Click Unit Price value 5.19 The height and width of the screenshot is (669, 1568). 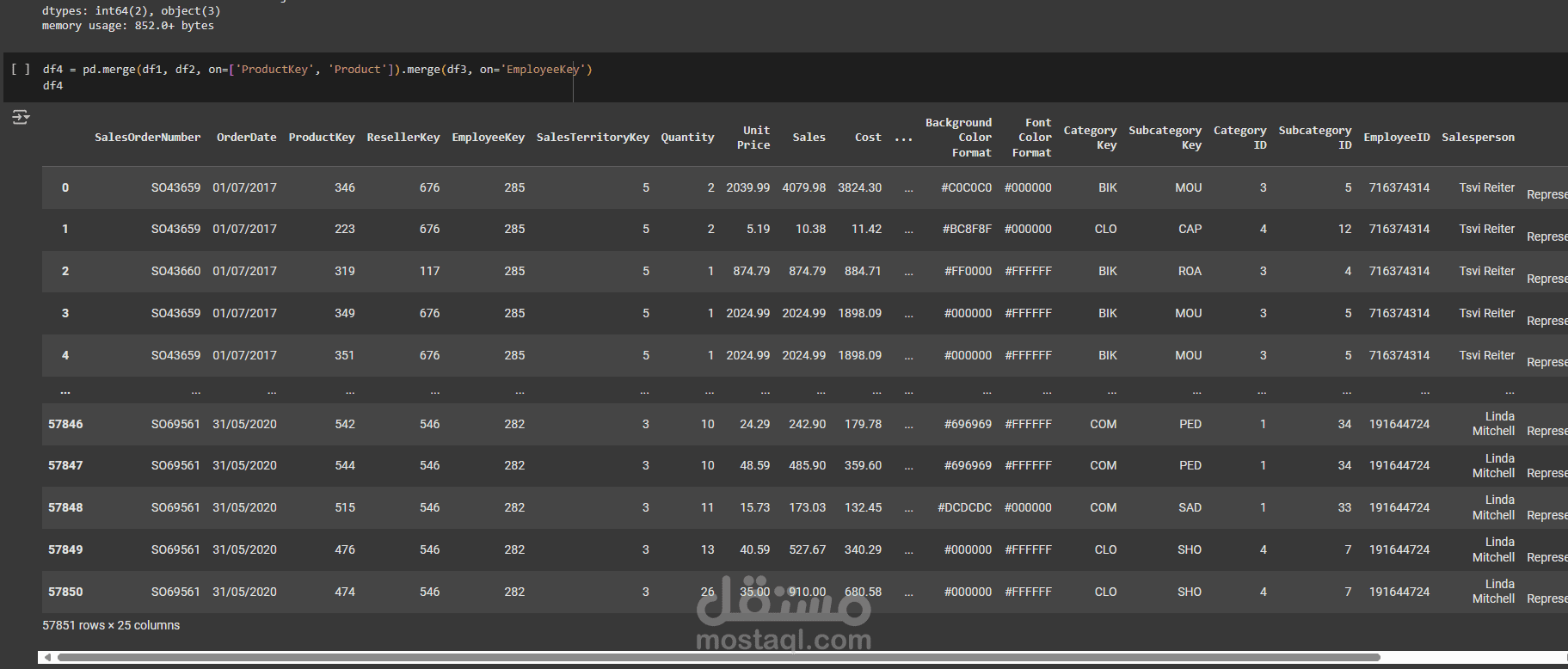[758, 229]
